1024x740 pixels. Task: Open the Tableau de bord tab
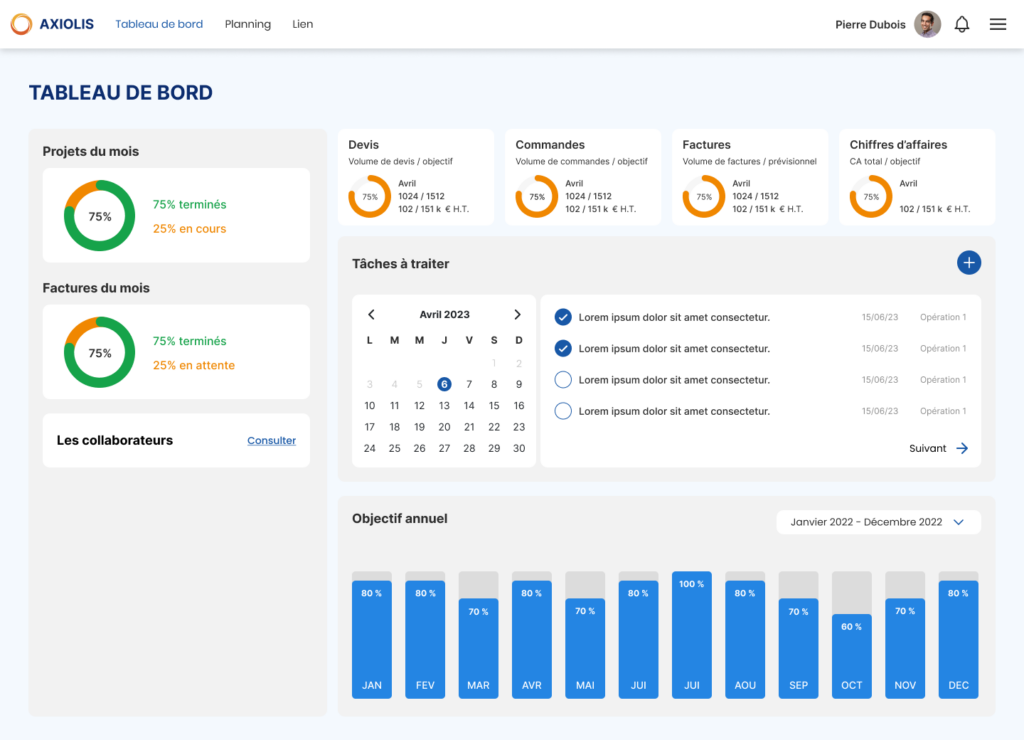point(159,24)
